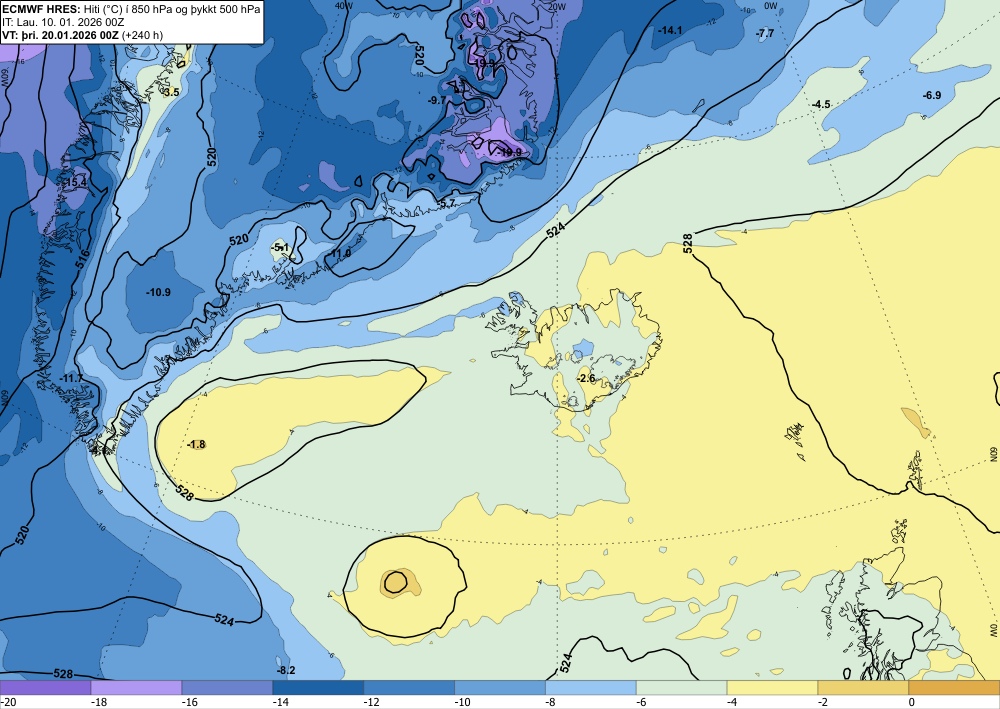Select the 'VT: þri. 20.01.2026 00Z (+240 h)' line

[x=82, y=35]
